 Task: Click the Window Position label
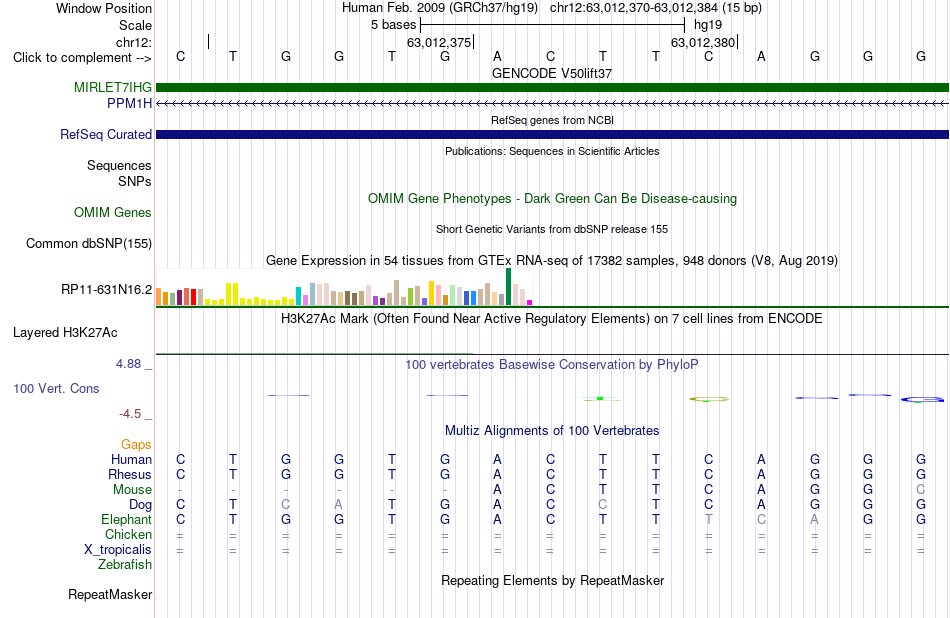104,8
